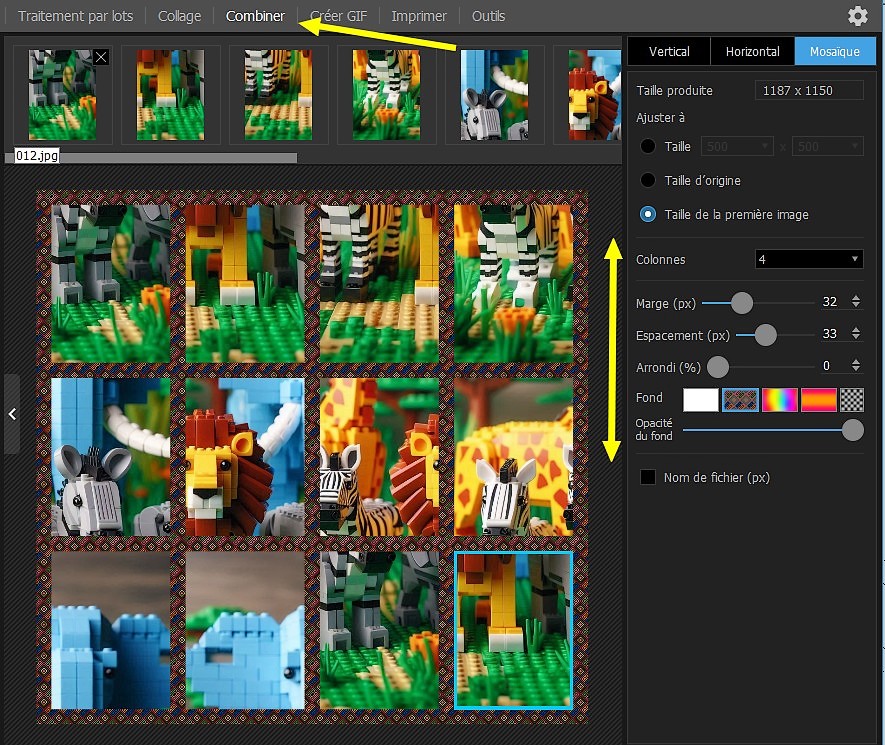
Task: Select the third strip thumbnail with zebra legs
Action: (x=278, y=95)
